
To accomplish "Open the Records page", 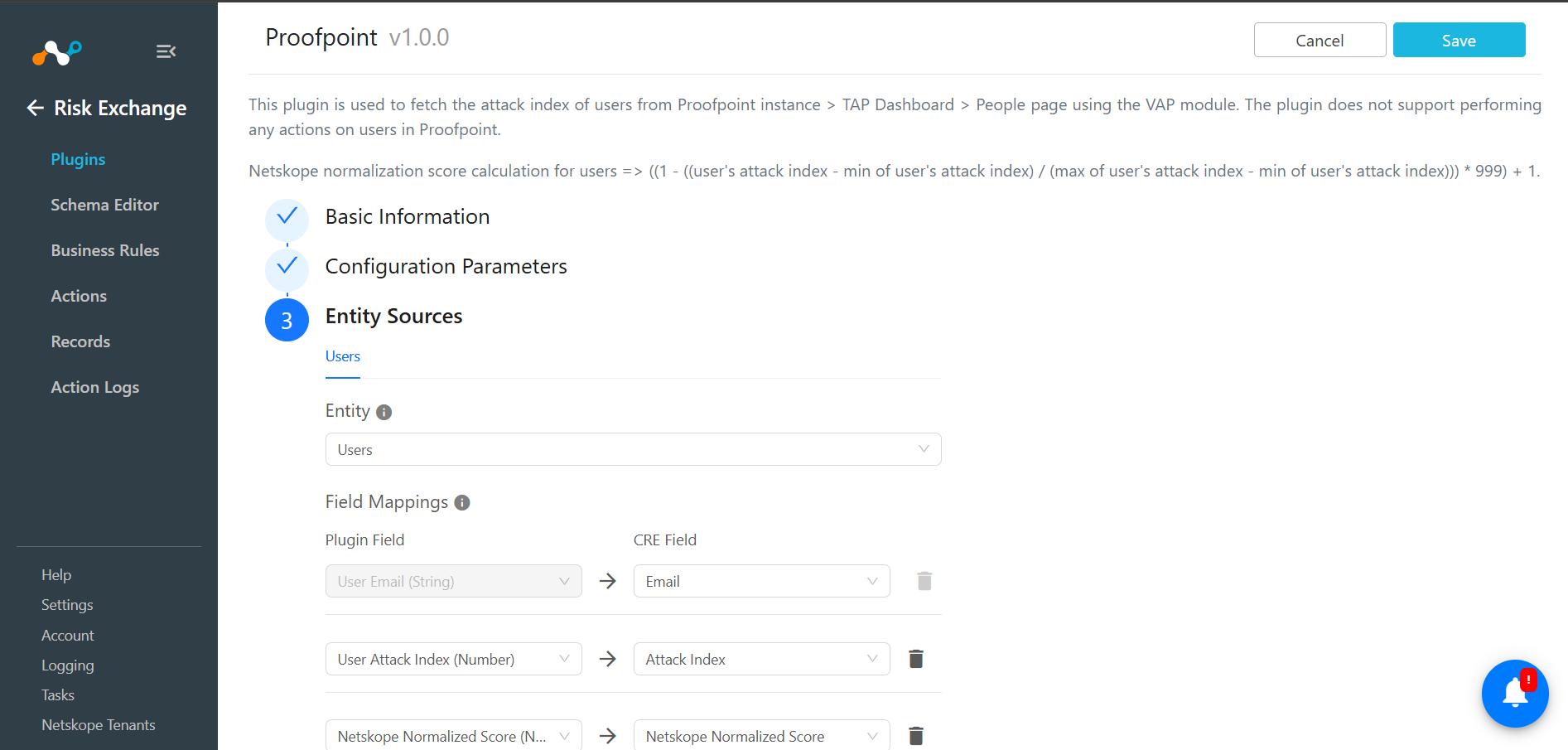I will (80, 341).
